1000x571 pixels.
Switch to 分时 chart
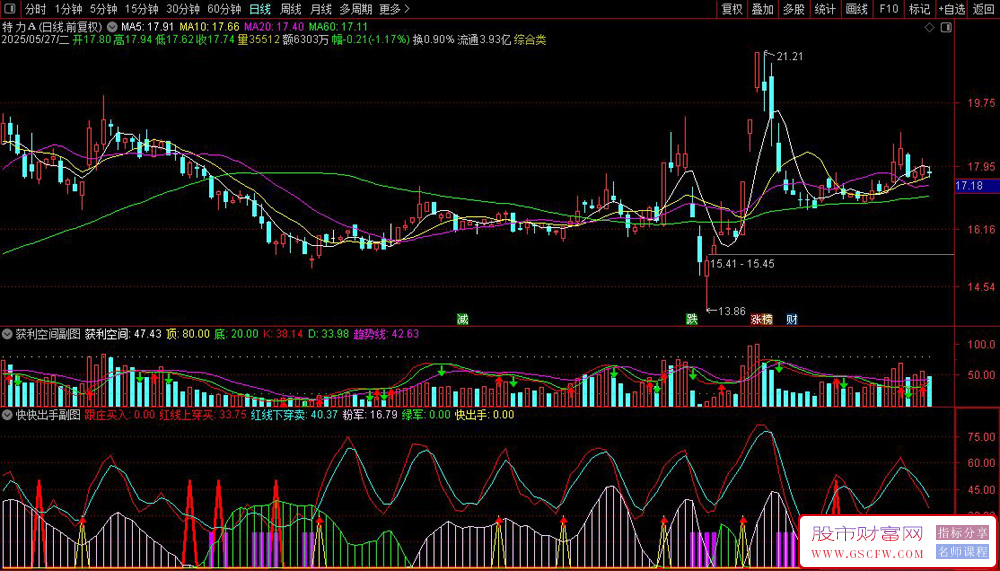36,10
